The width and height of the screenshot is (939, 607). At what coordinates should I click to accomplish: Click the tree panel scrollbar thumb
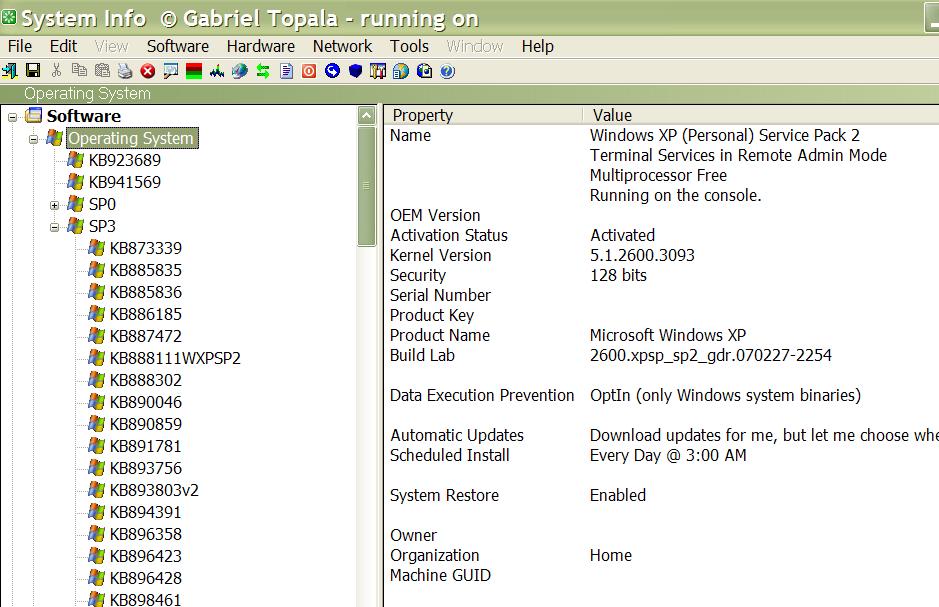pyautogui.click(x=366, y=186)
